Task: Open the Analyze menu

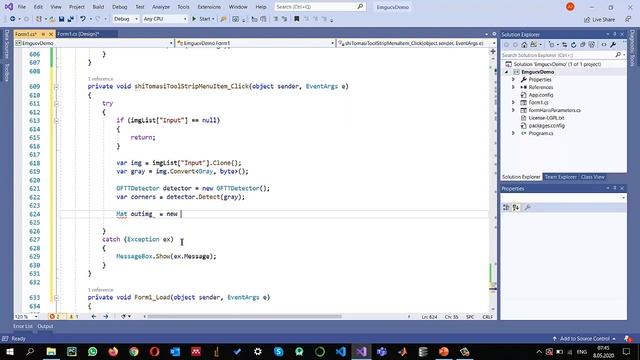Action: (161, 7)
